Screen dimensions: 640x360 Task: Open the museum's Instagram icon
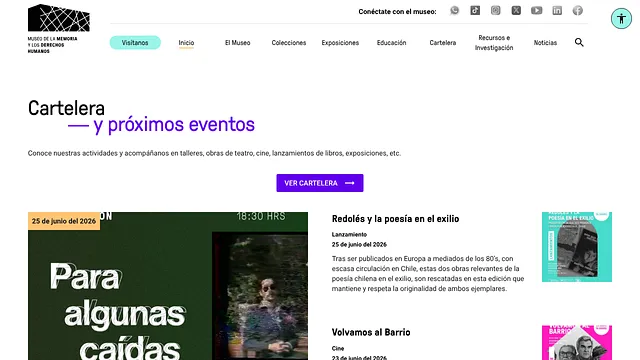pos(496,11)
